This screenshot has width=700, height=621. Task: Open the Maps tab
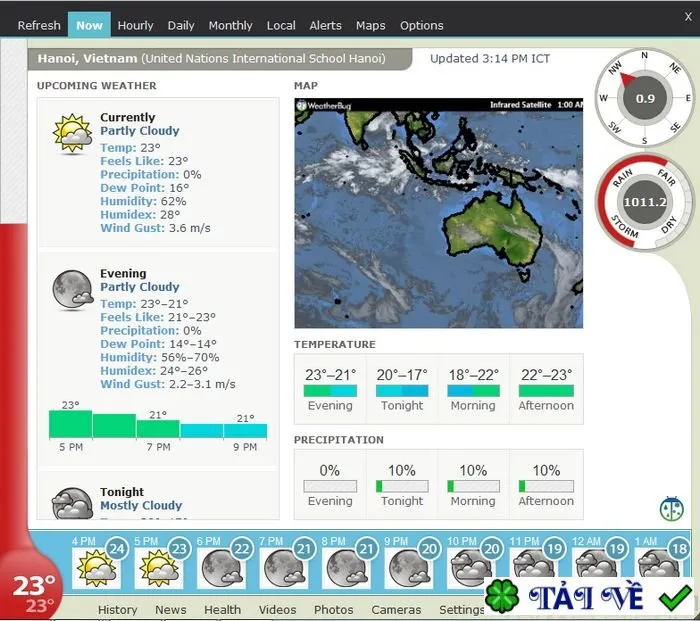point(371,25)
